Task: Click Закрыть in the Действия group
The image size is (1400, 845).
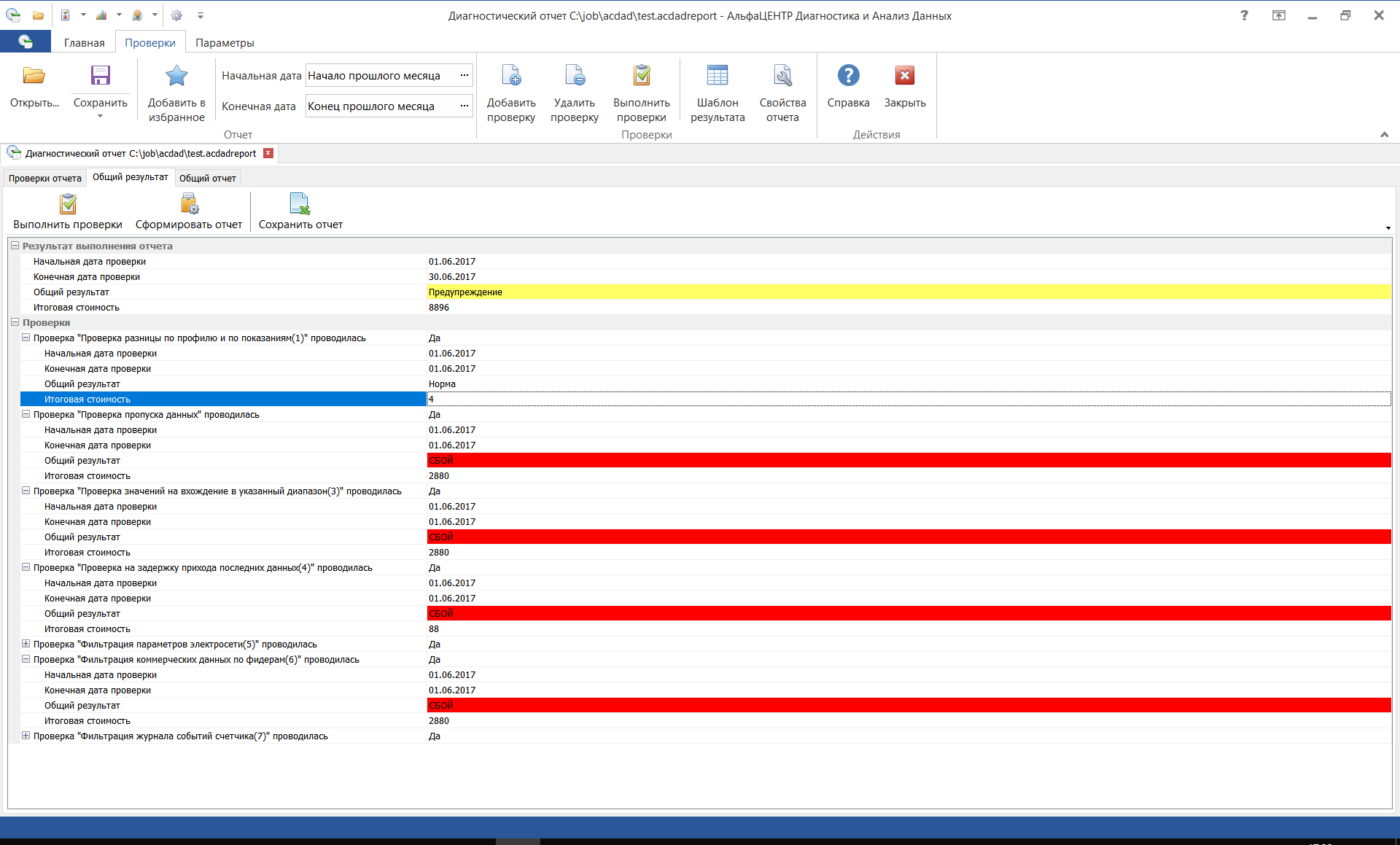Action: 904,84
